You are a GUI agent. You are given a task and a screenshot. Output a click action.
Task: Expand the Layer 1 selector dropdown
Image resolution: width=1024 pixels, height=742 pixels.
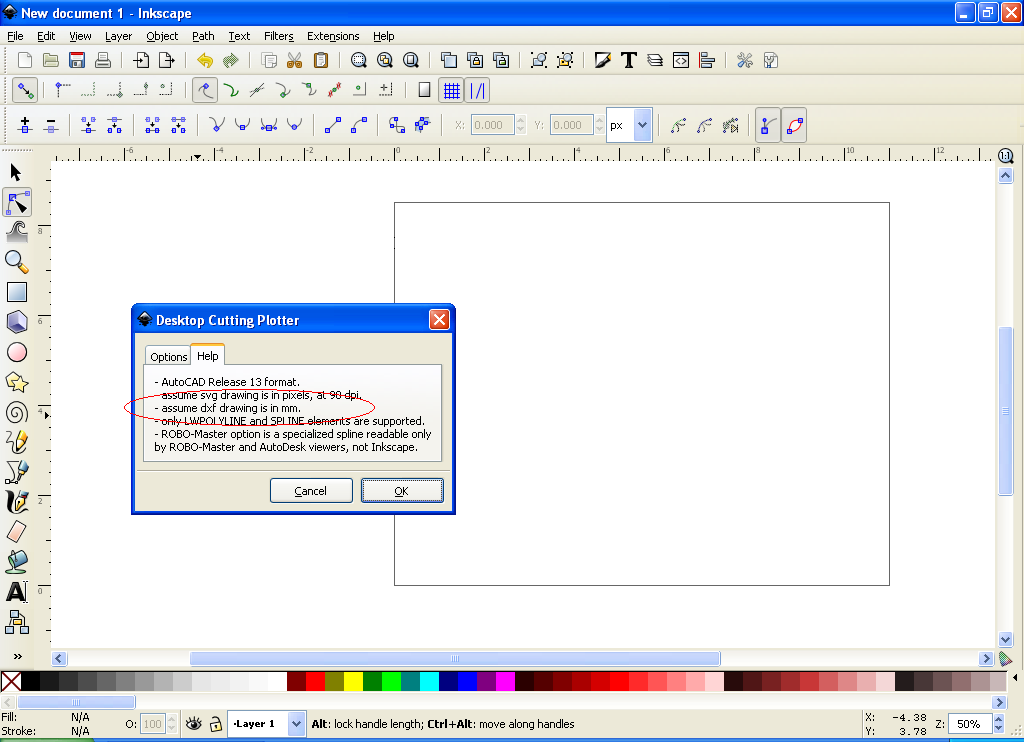pyautogui.click(x=296, y=724)
